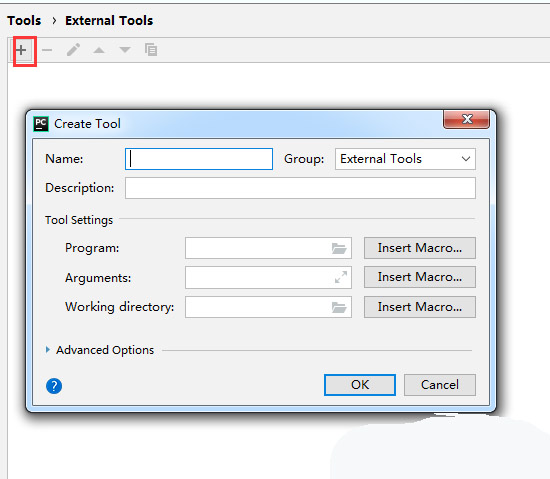
Task: Close the Create Tool dialog window
Action: coord(467,119)
